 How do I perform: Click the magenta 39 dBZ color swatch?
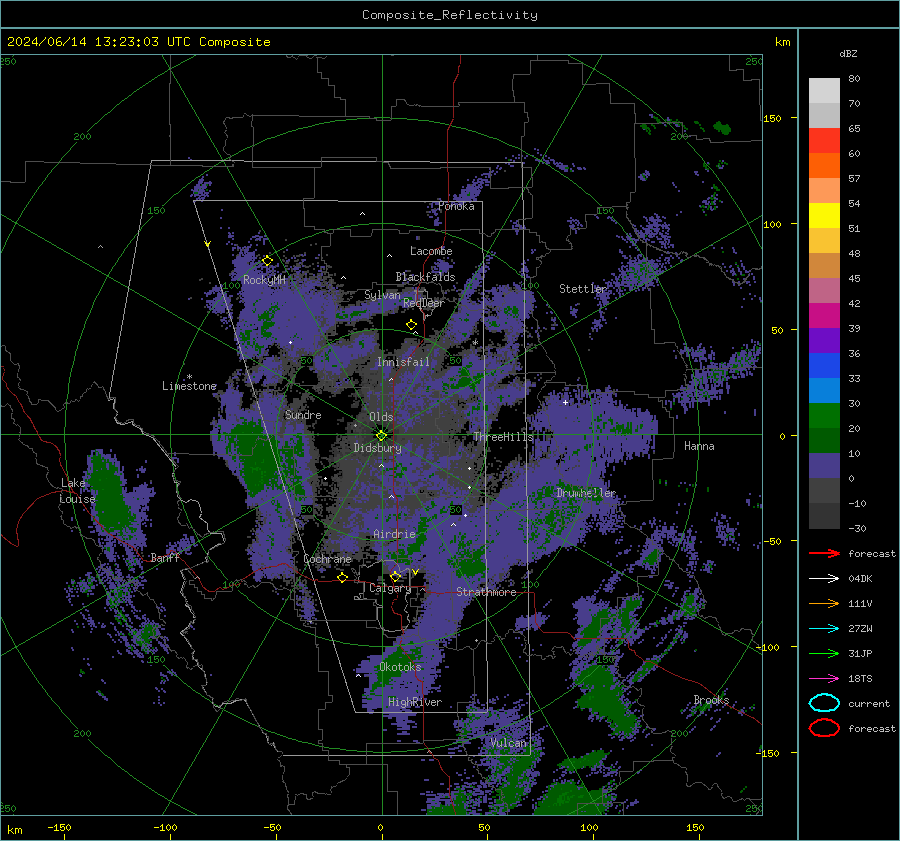point(824,316)
